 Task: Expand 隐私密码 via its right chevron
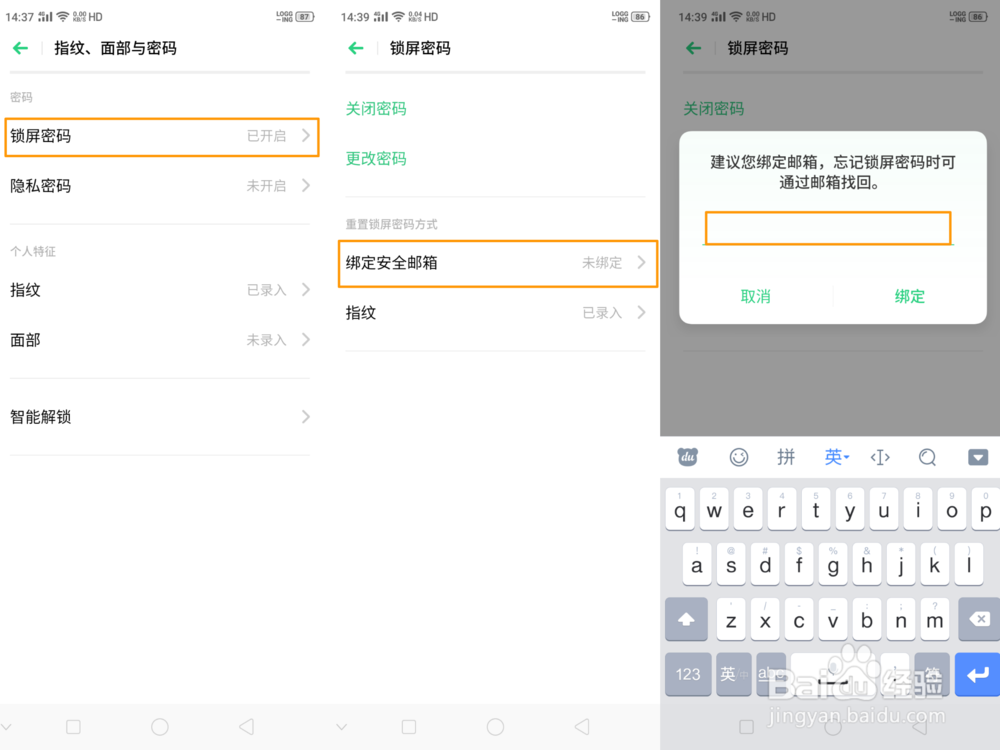(x=306, y=186)
